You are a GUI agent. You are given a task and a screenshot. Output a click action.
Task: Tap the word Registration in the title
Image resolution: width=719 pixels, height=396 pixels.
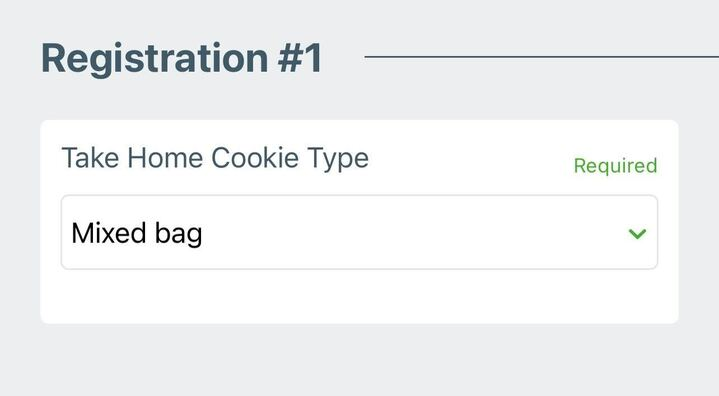(x=155, y=59)
